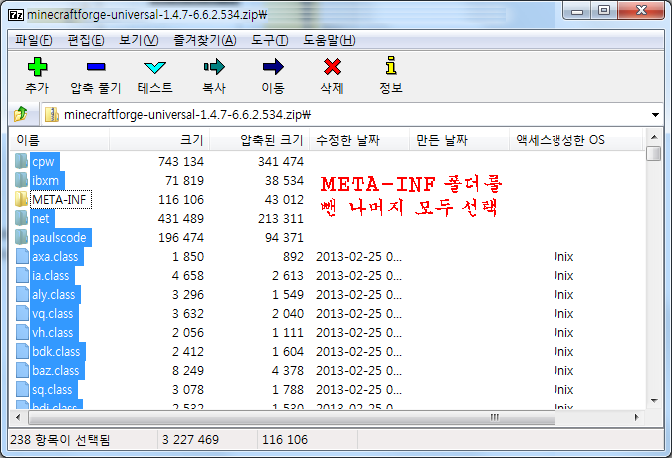672x458 pixels.
Task: Maximize the 7-Zip window
Action: [604, 11]
